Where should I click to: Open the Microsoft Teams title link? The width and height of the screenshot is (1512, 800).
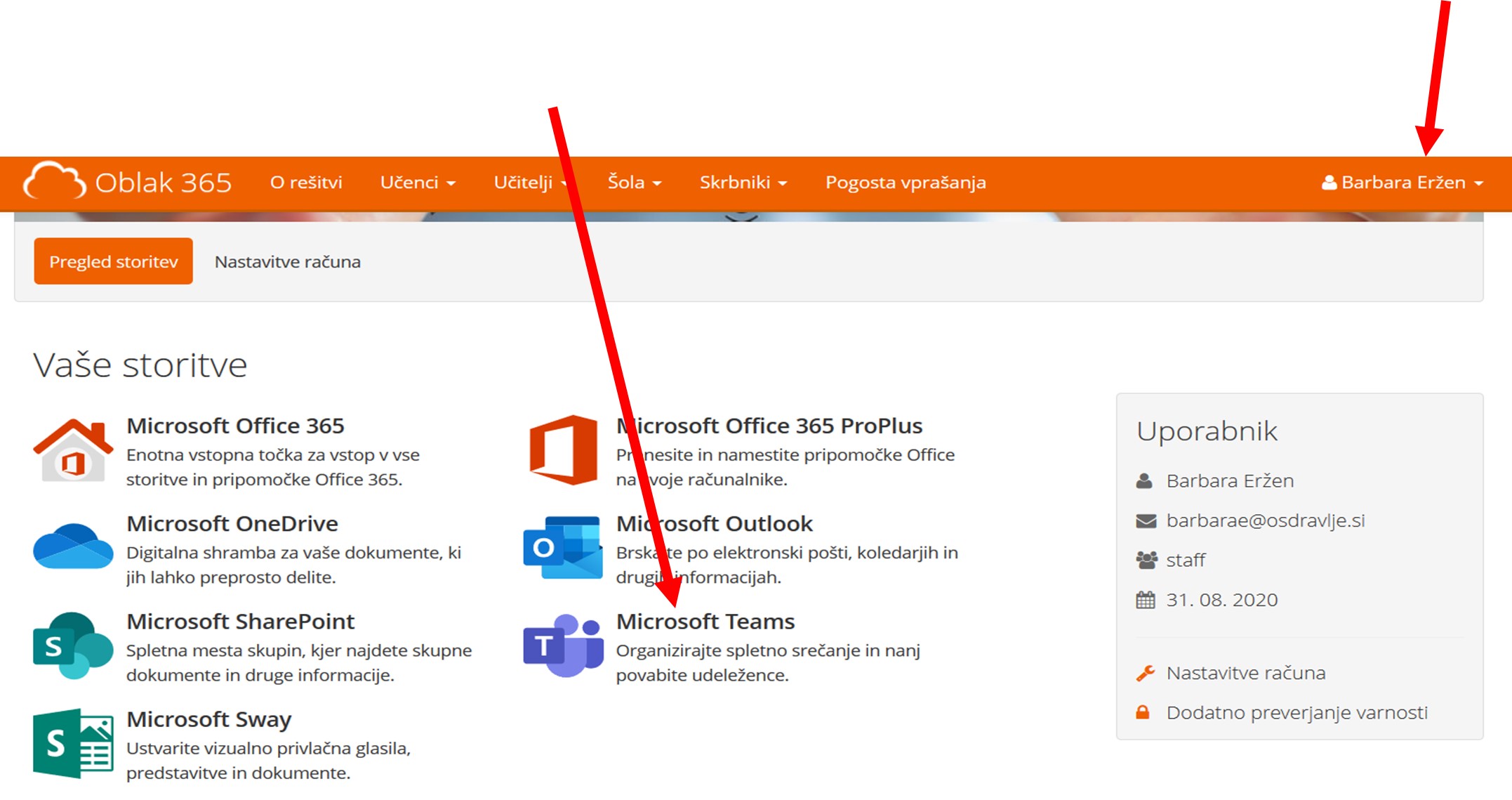point(705,621)
